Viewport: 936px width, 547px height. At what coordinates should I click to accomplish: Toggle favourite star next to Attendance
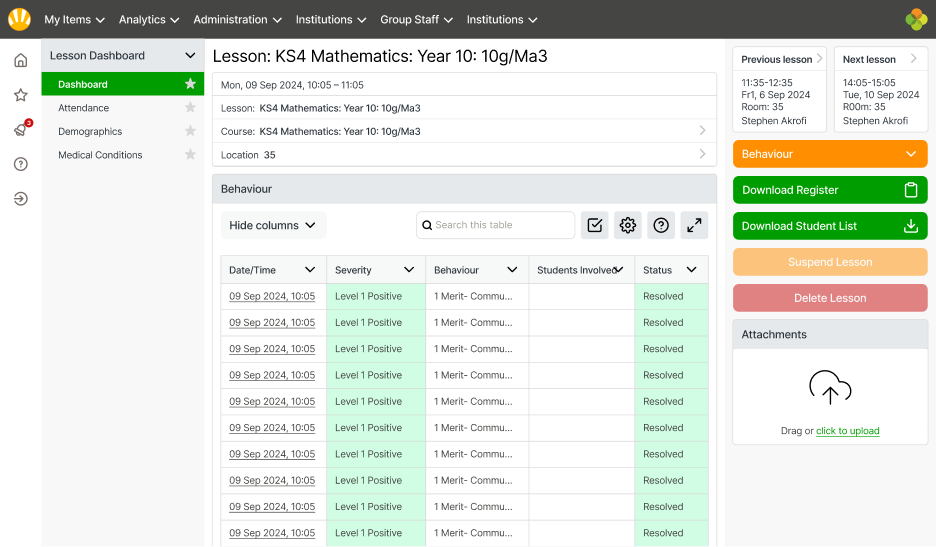[190, 108]
